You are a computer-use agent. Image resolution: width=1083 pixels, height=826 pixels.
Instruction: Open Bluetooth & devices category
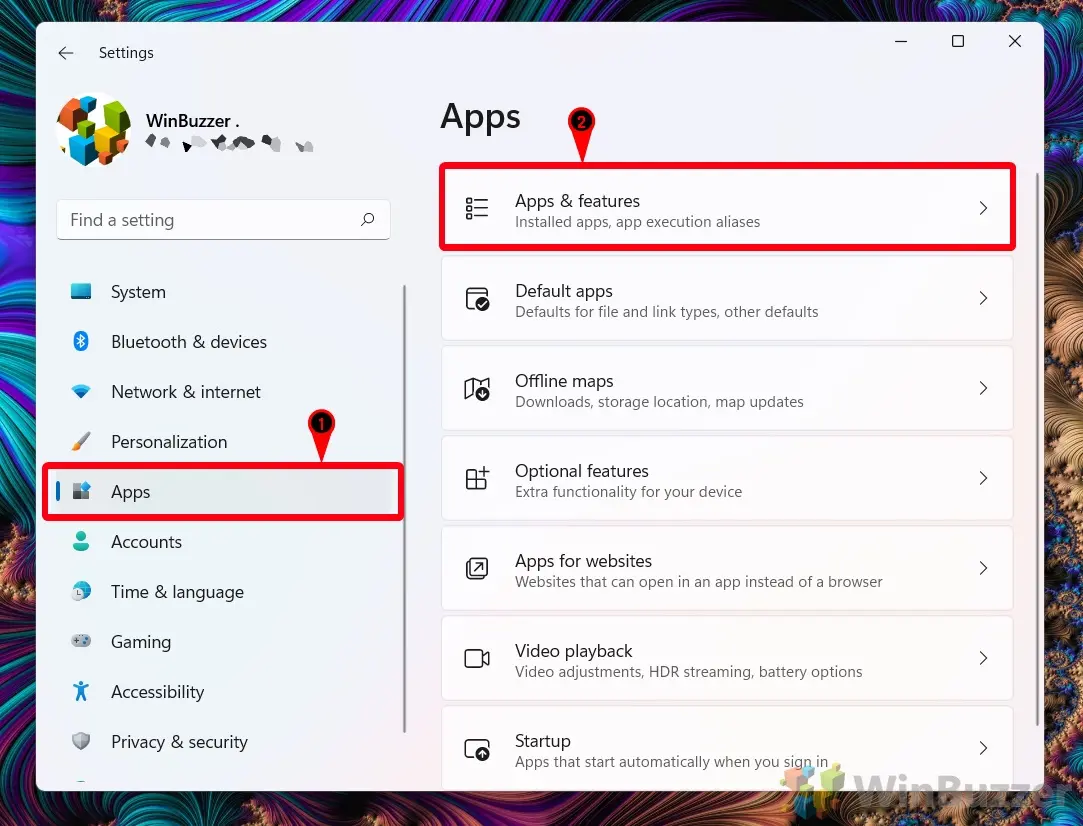point(222,342)
